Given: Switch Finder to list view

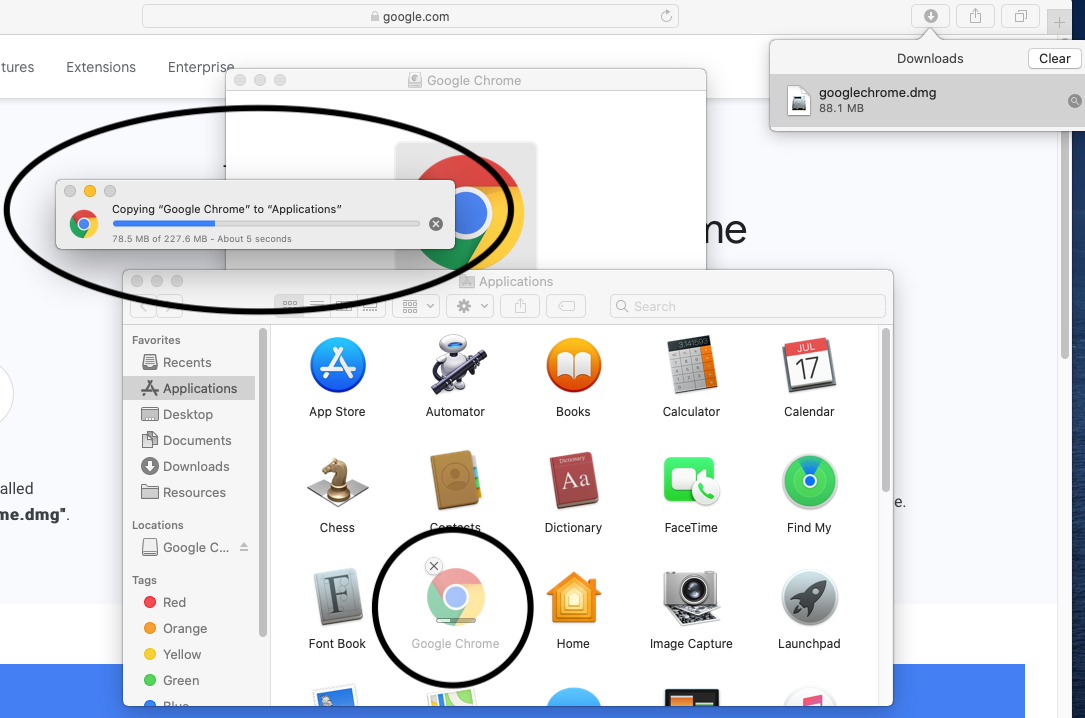Looking at the screenshot, I should (x=316, y=306).
